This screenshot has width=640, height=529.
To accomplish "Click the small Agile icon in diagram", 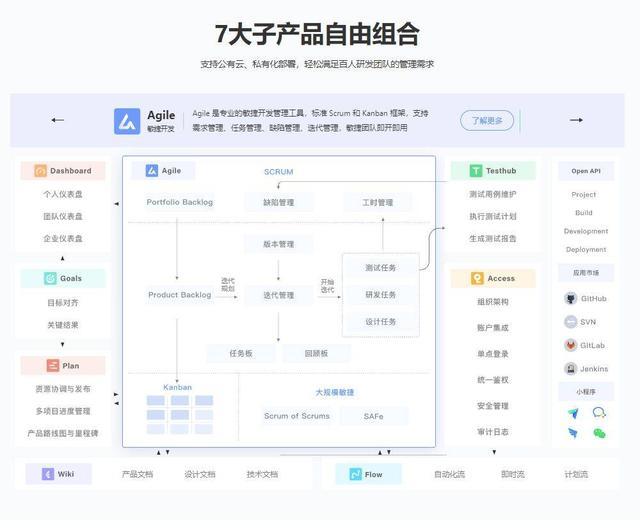I will (x=152, y=171).
